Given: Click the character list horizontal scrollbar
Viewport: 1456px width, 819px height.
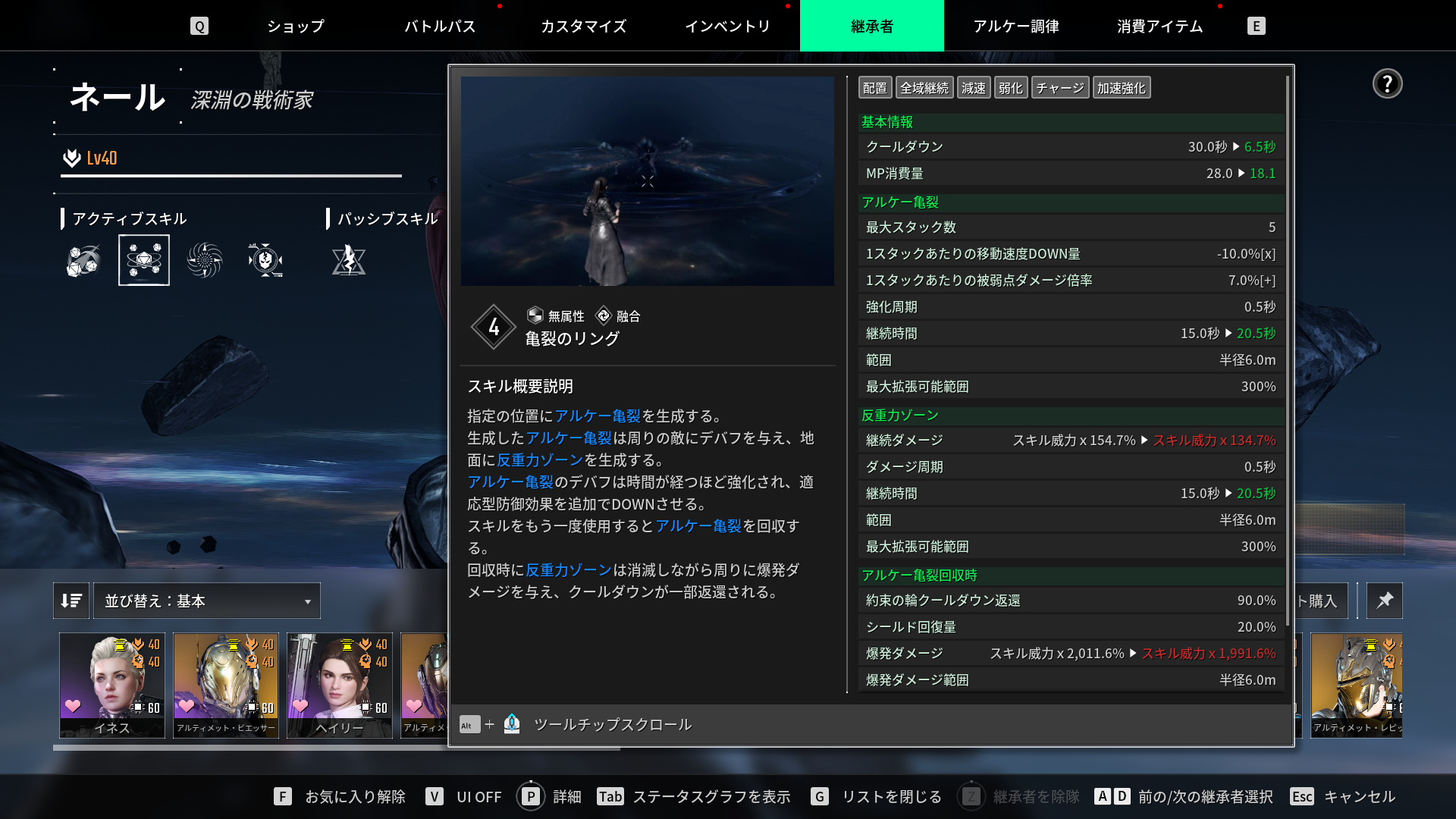Looking at the screenshot, I should [250, 748].
